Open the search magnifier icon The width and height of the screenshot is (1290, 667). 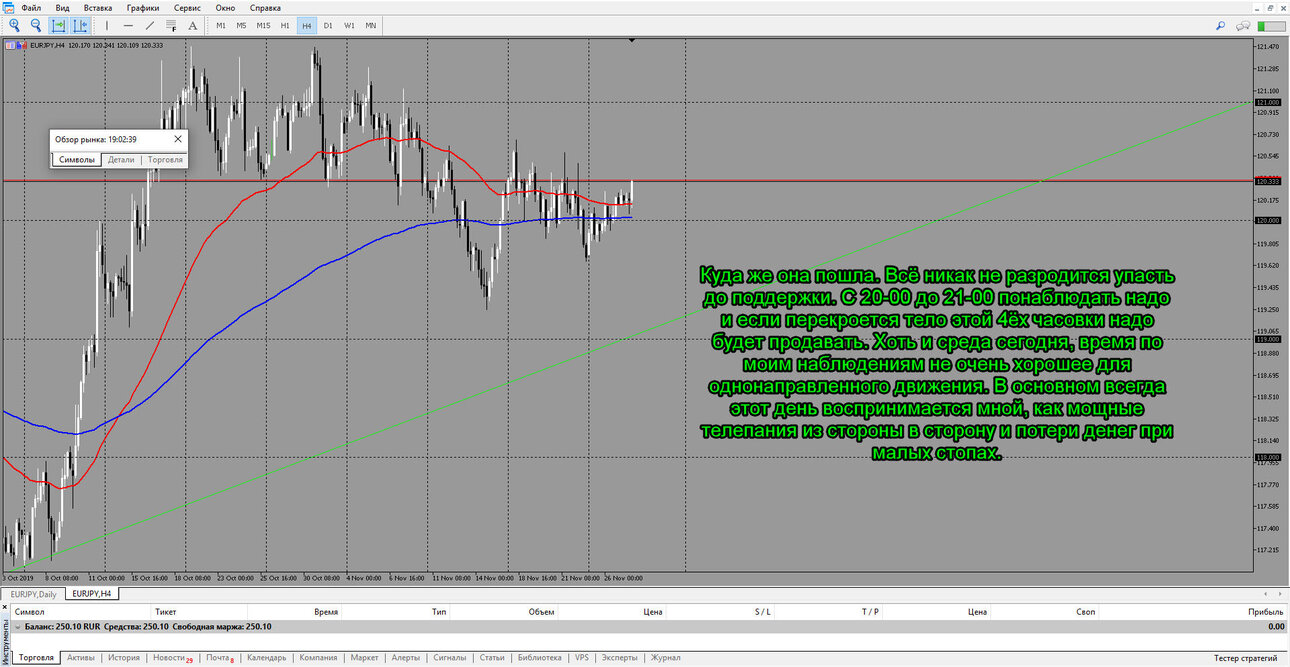pyautogui.click(x=1220, y=25)
